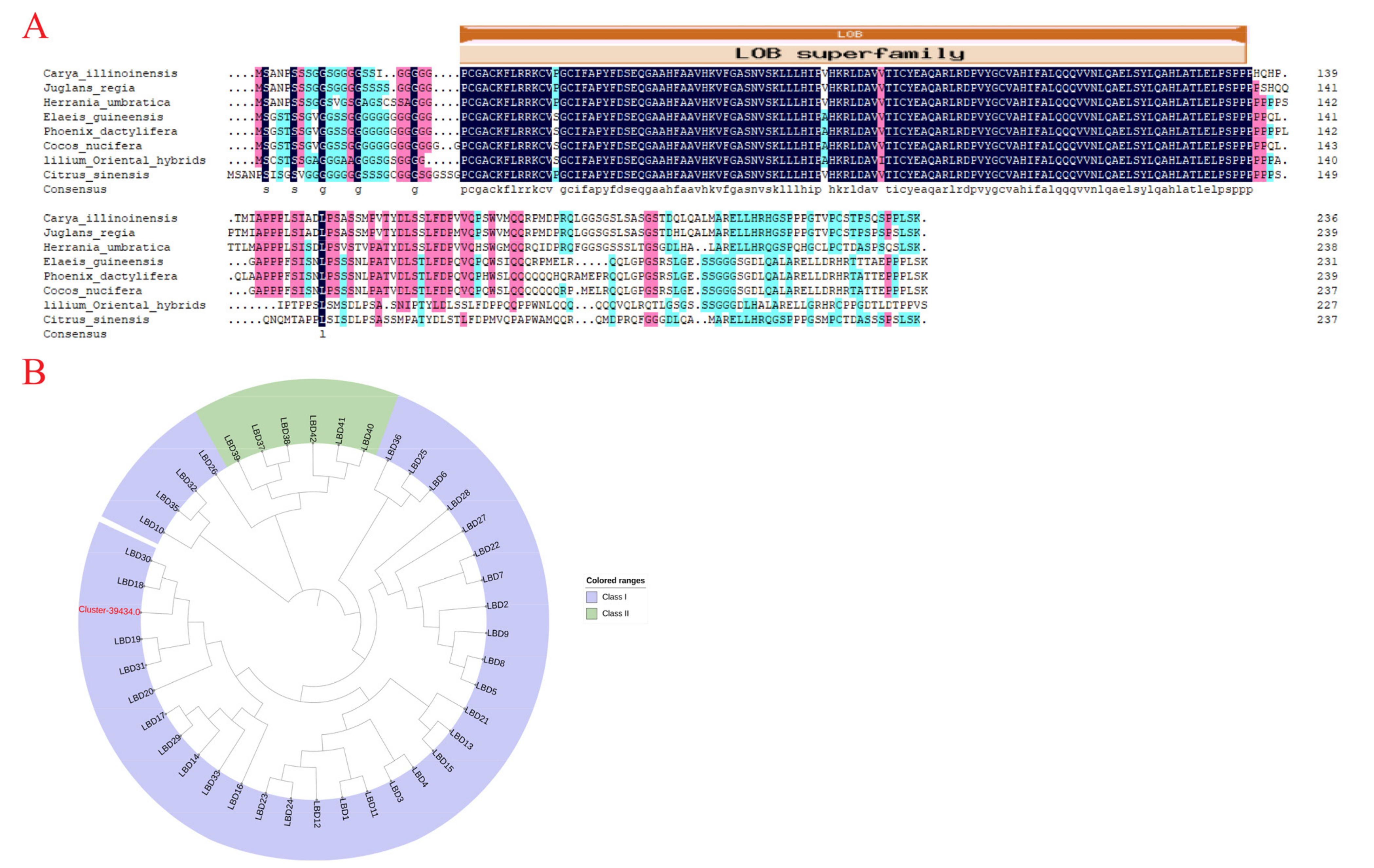Click the Class II green color swatch
The height and width of the screenshot is (868, 1374).
click(x=592, y=613)
